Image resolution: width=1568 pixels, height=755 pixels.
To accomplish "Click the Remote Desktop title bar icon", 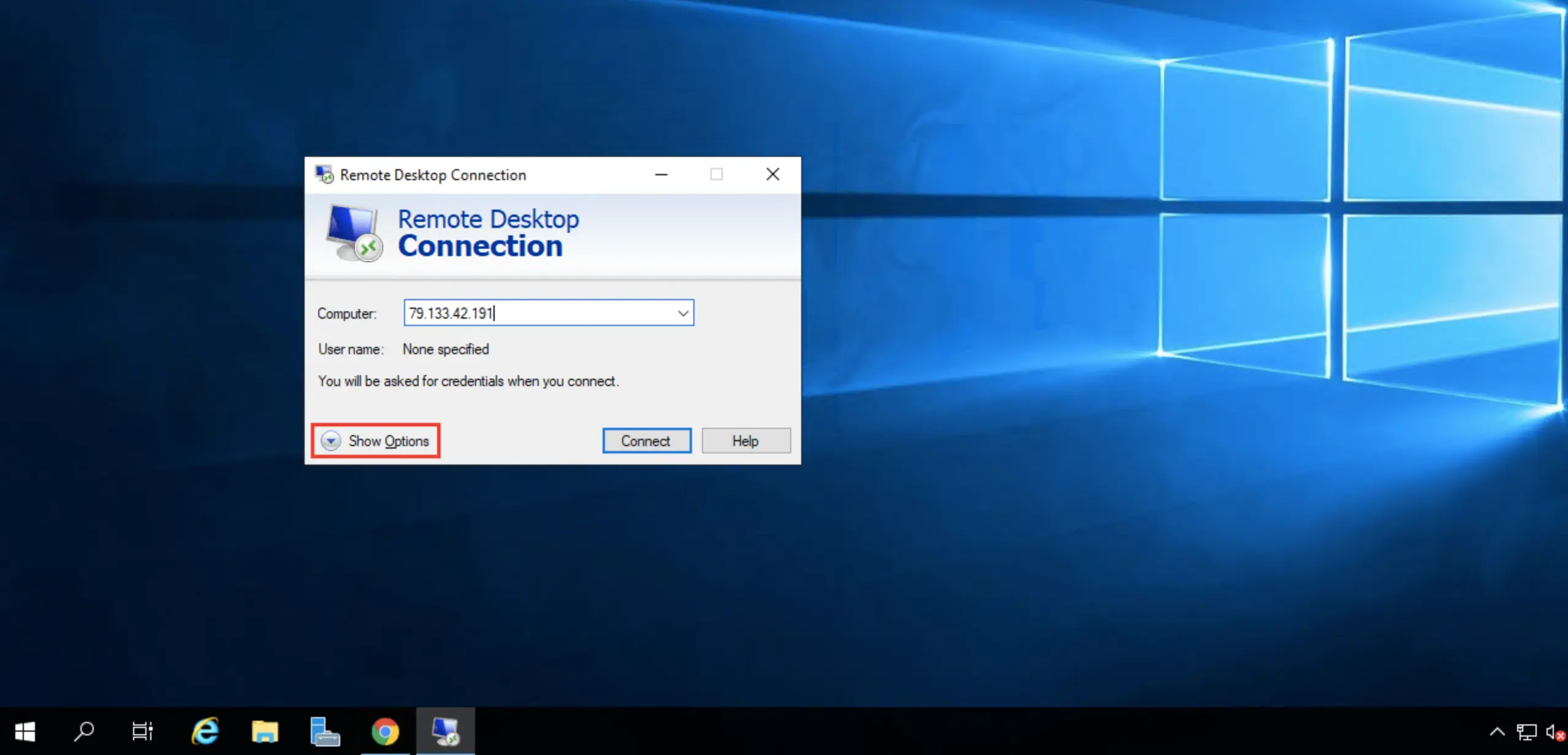I will coord(324,175).
